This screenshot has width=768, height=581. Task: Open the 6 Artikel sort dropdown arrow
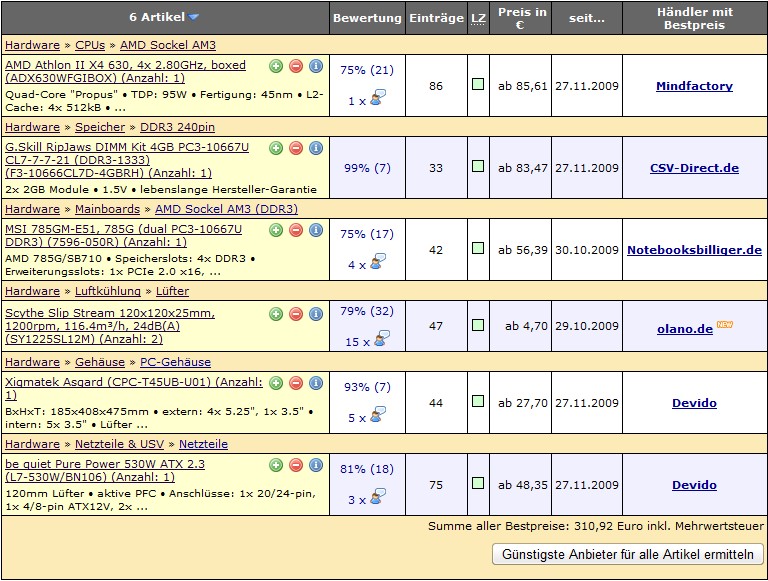[193, 17]
